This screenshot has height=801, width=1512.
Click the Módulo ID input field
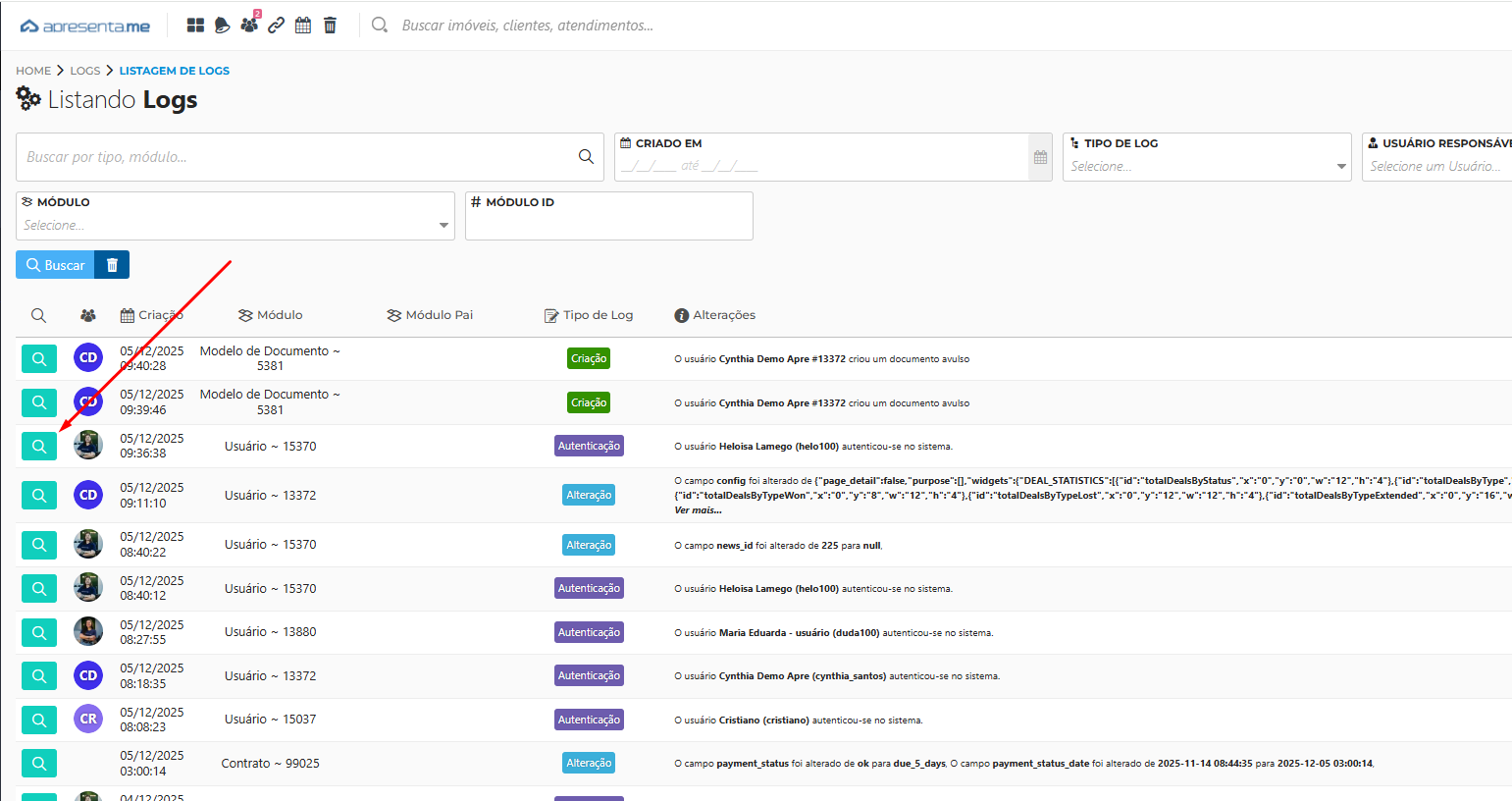point(608,224)
